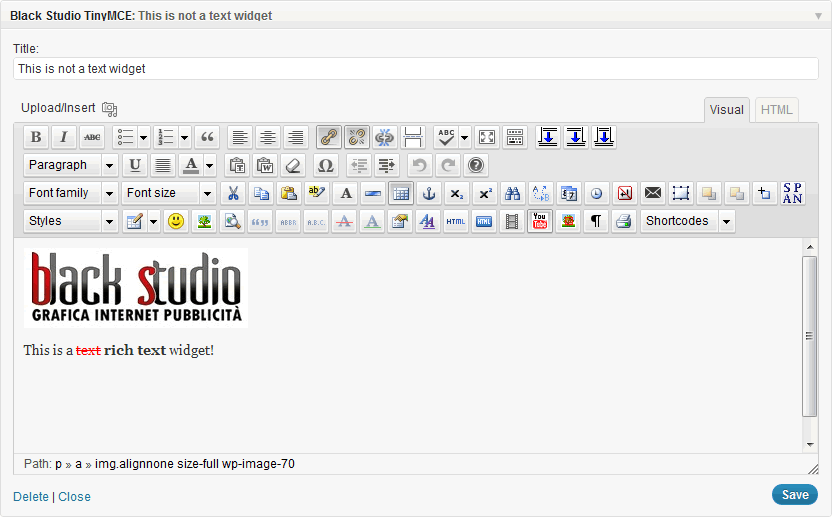The width and height of the screenshot is (832, 517).
Task: Toggle underline formatting
Action: pyautogui.click(x=135, y=165)
